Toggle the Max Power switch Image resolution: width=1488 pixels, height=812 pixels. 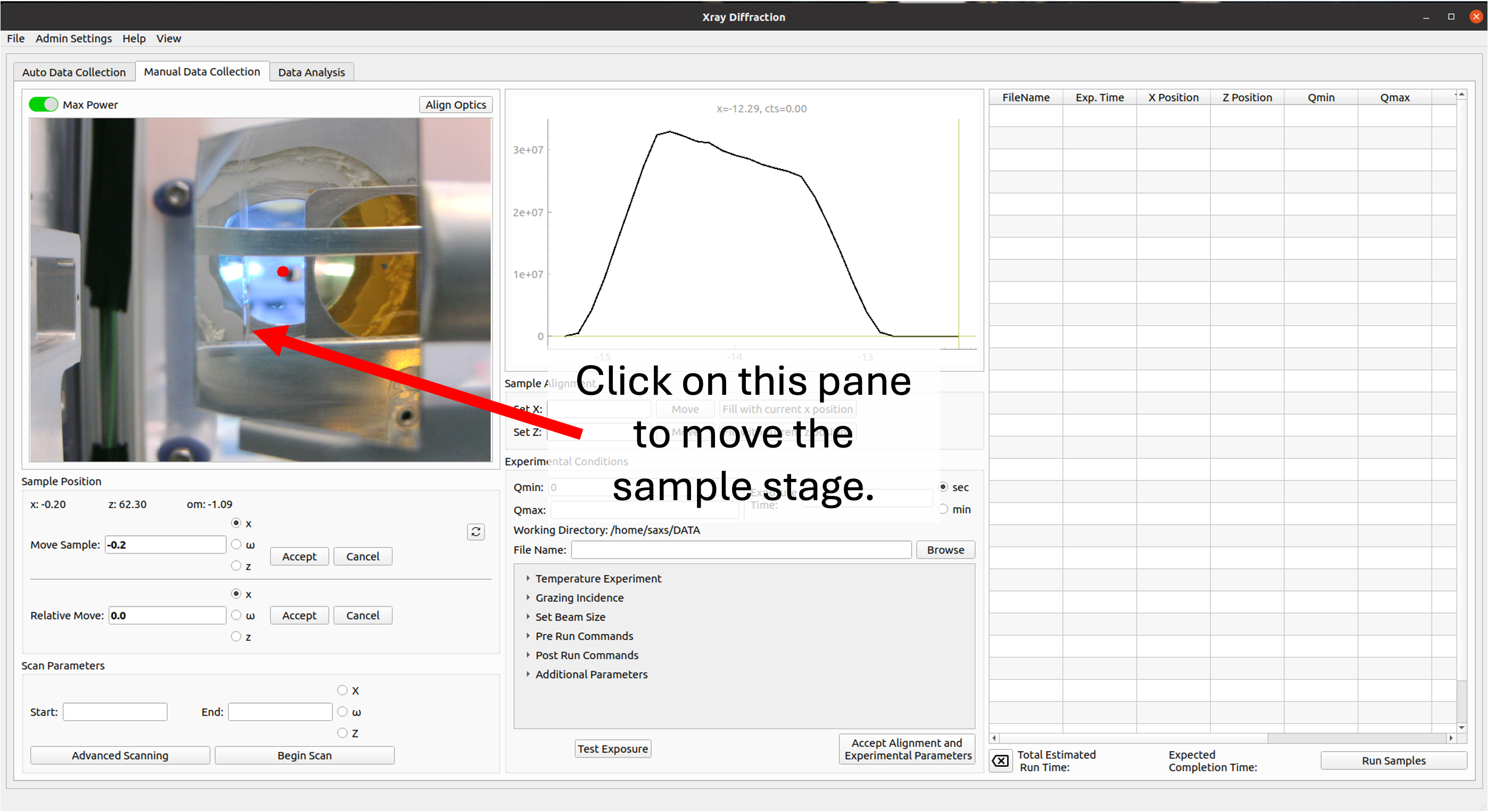[x=43, y=104]
